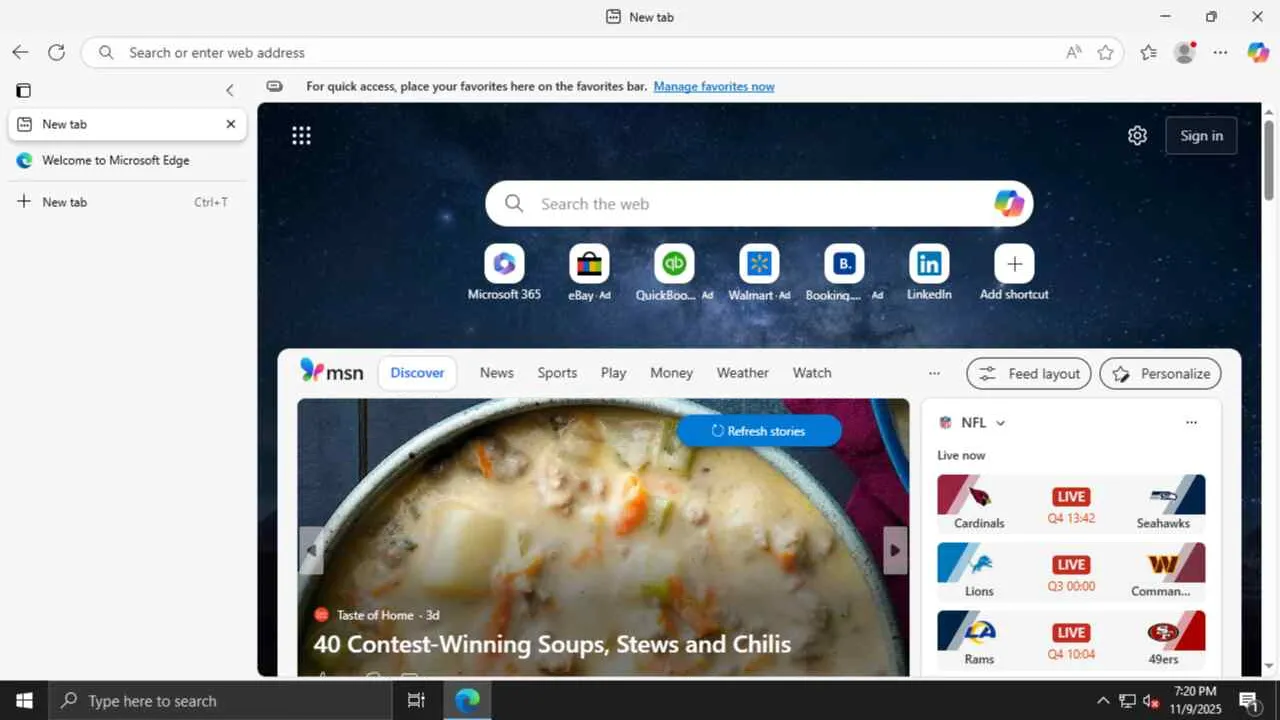This screenshot has height=720, width=1280.
Task: Go back using the browser back arrow
Action: click(x=20, y=52)
